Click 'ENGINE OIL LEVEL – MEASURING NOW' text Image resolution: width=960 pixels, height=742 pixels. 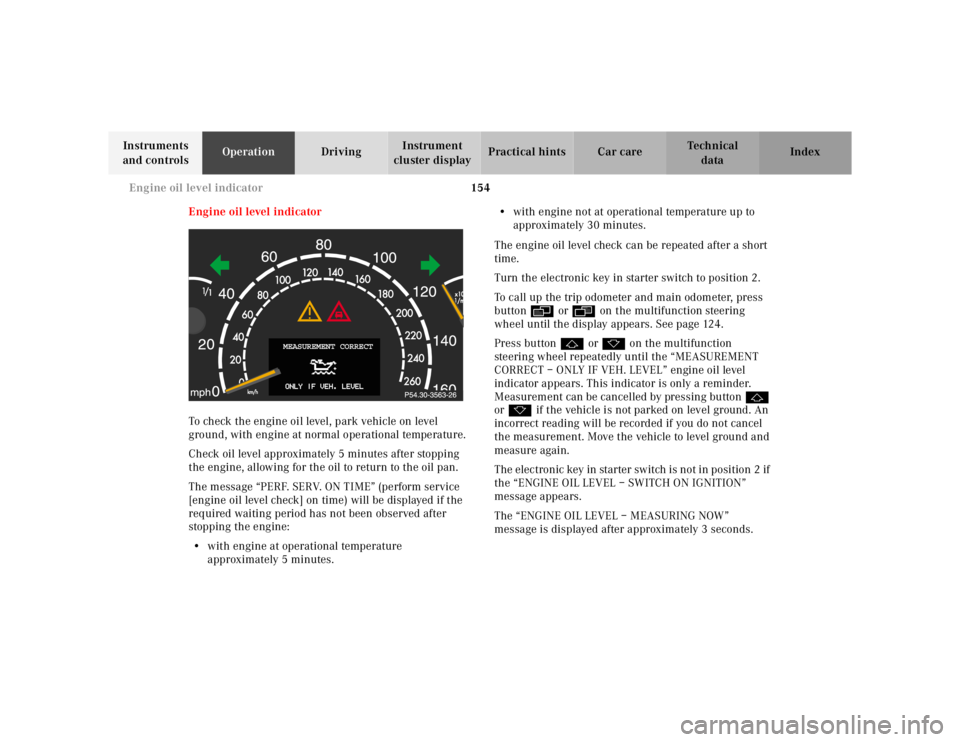pyautogui.click(x=624, y=516)
